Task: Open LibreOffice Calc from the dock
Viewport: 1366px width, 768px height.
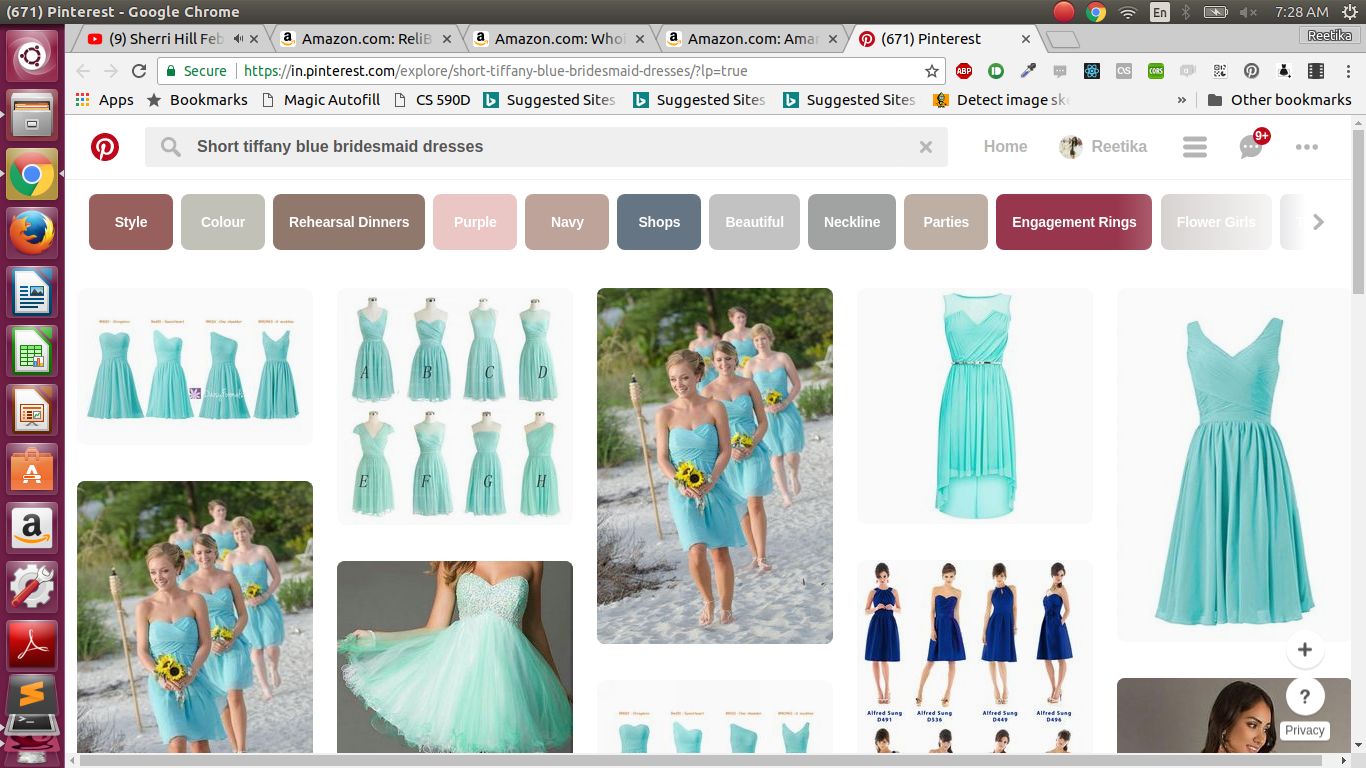Action: pyautogui.click(x=32, y=351)
